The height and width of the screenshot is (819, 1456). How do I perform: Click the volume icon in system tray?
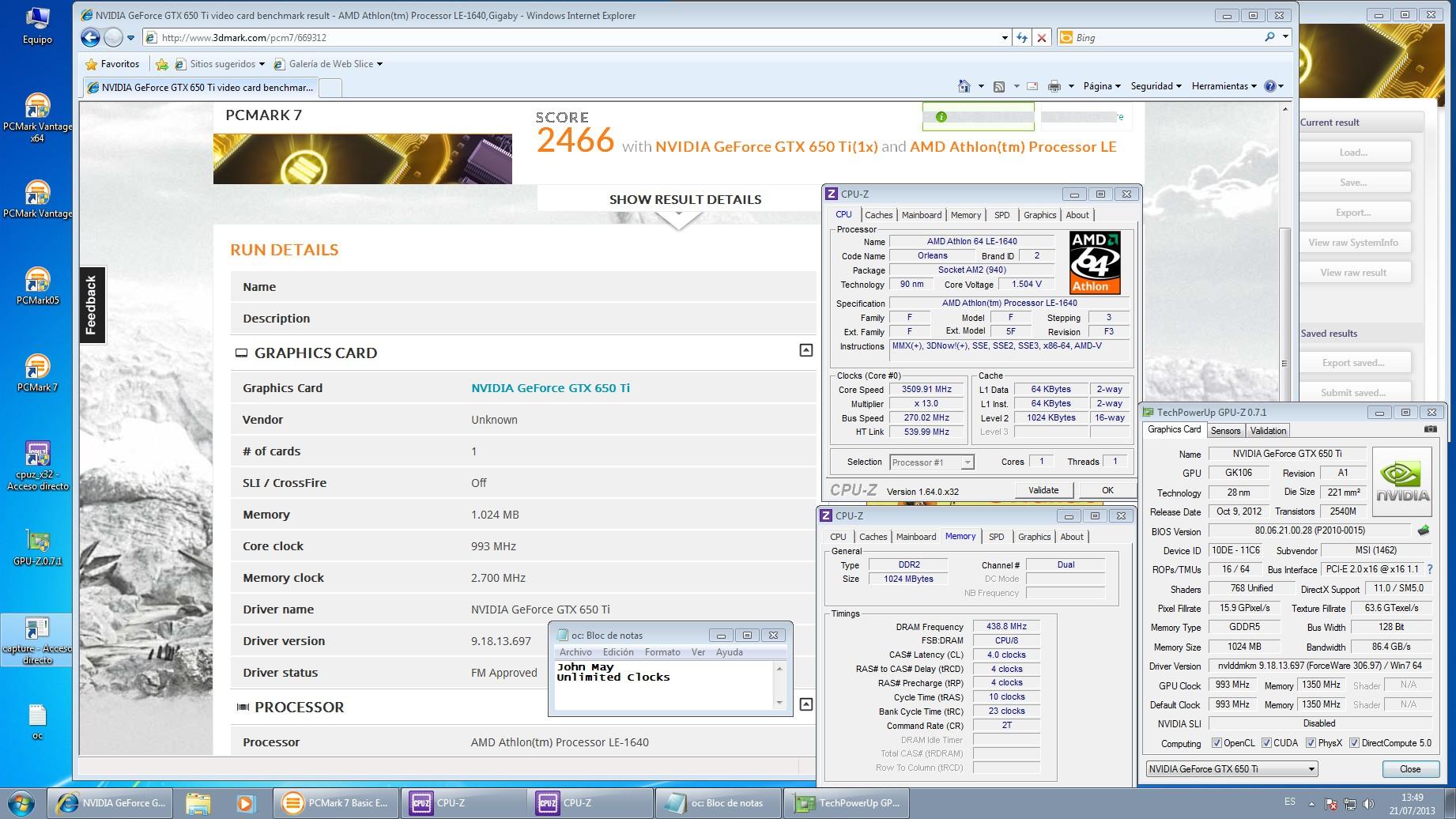coord(1369,804)
